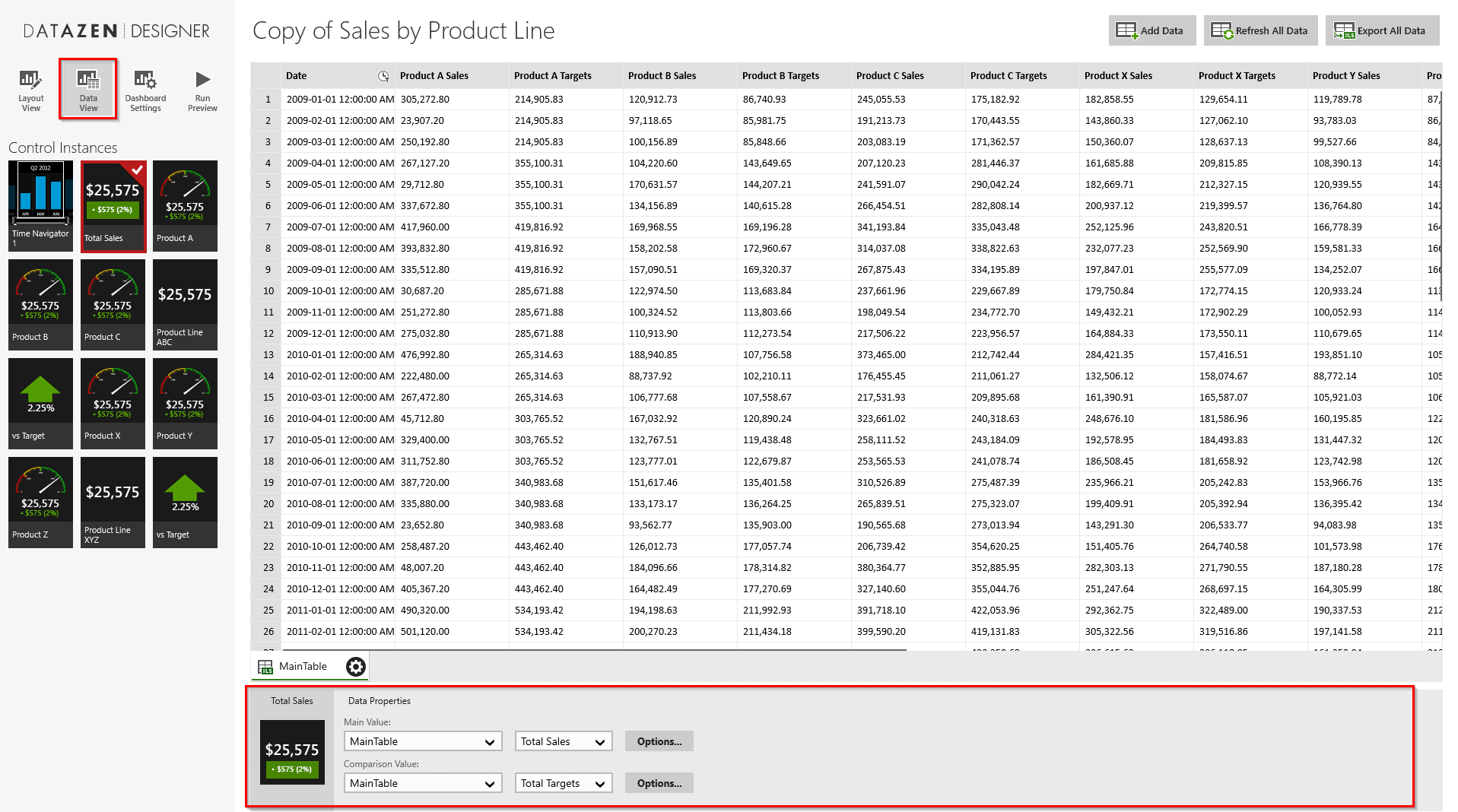Open Layout View
Viewport: 1458px width, 812px height.
[x=30, y=90]
